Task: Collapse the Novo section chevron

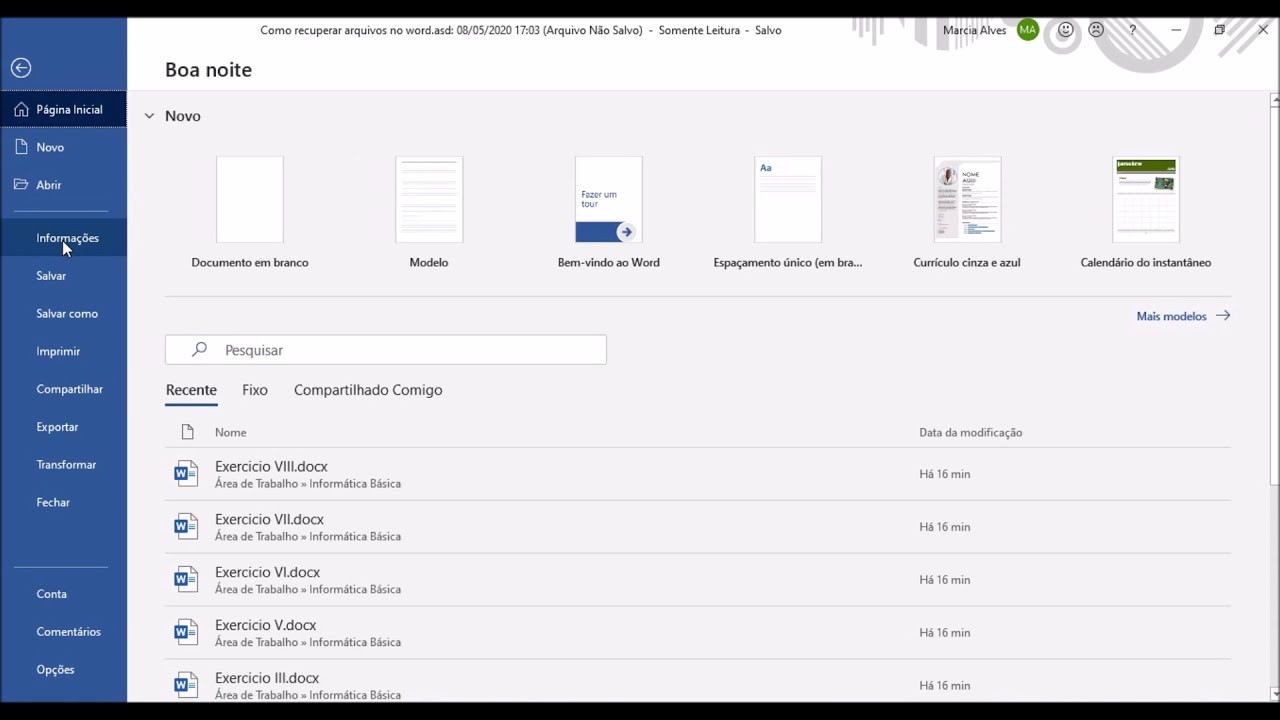Action: [149, 116]
